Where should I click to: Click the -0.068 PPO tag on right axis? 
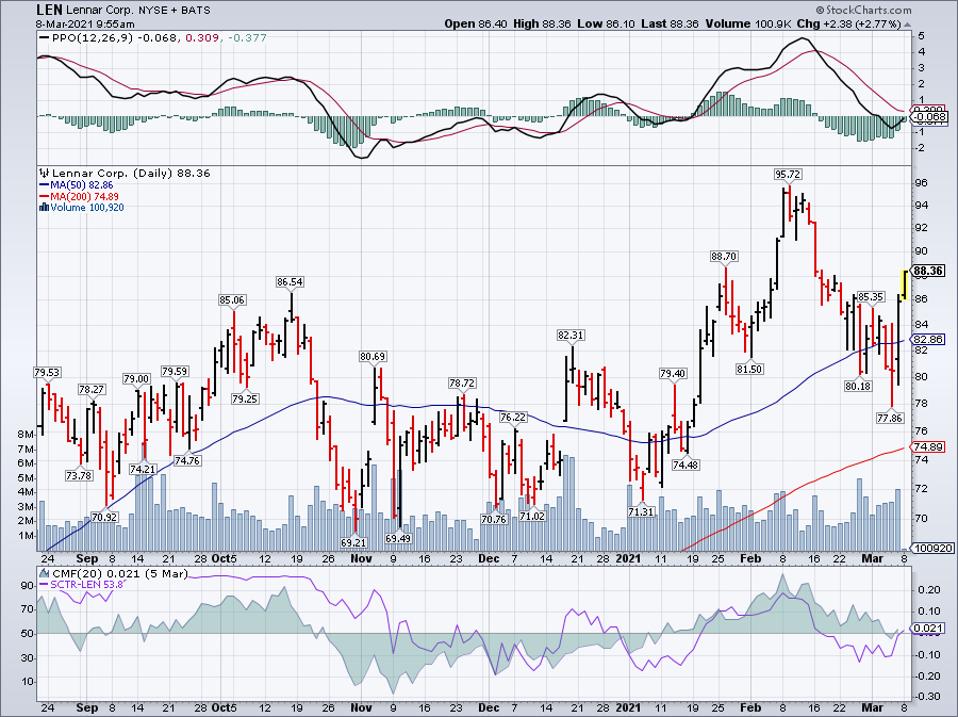point(930,117)
